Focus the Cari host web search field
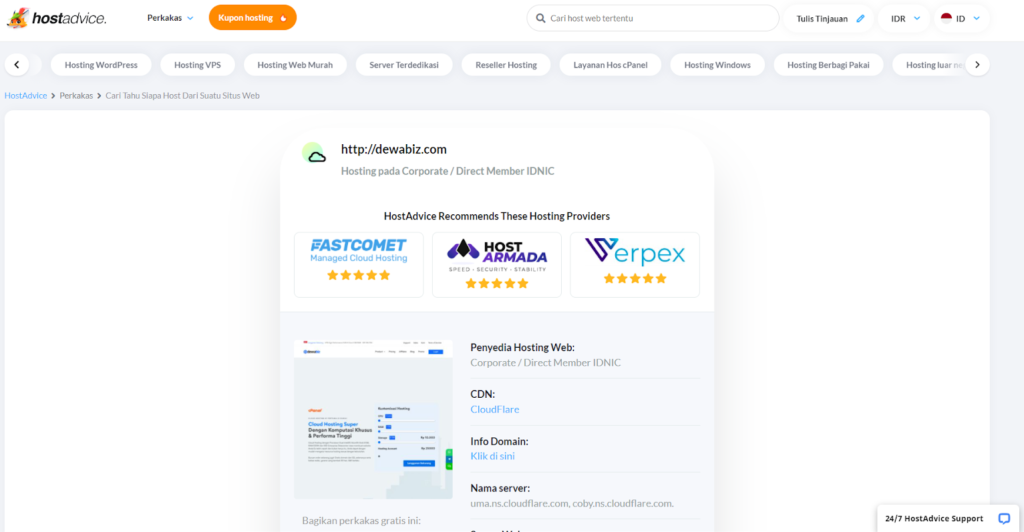1024x532 pixels. [x=660, y=18]
